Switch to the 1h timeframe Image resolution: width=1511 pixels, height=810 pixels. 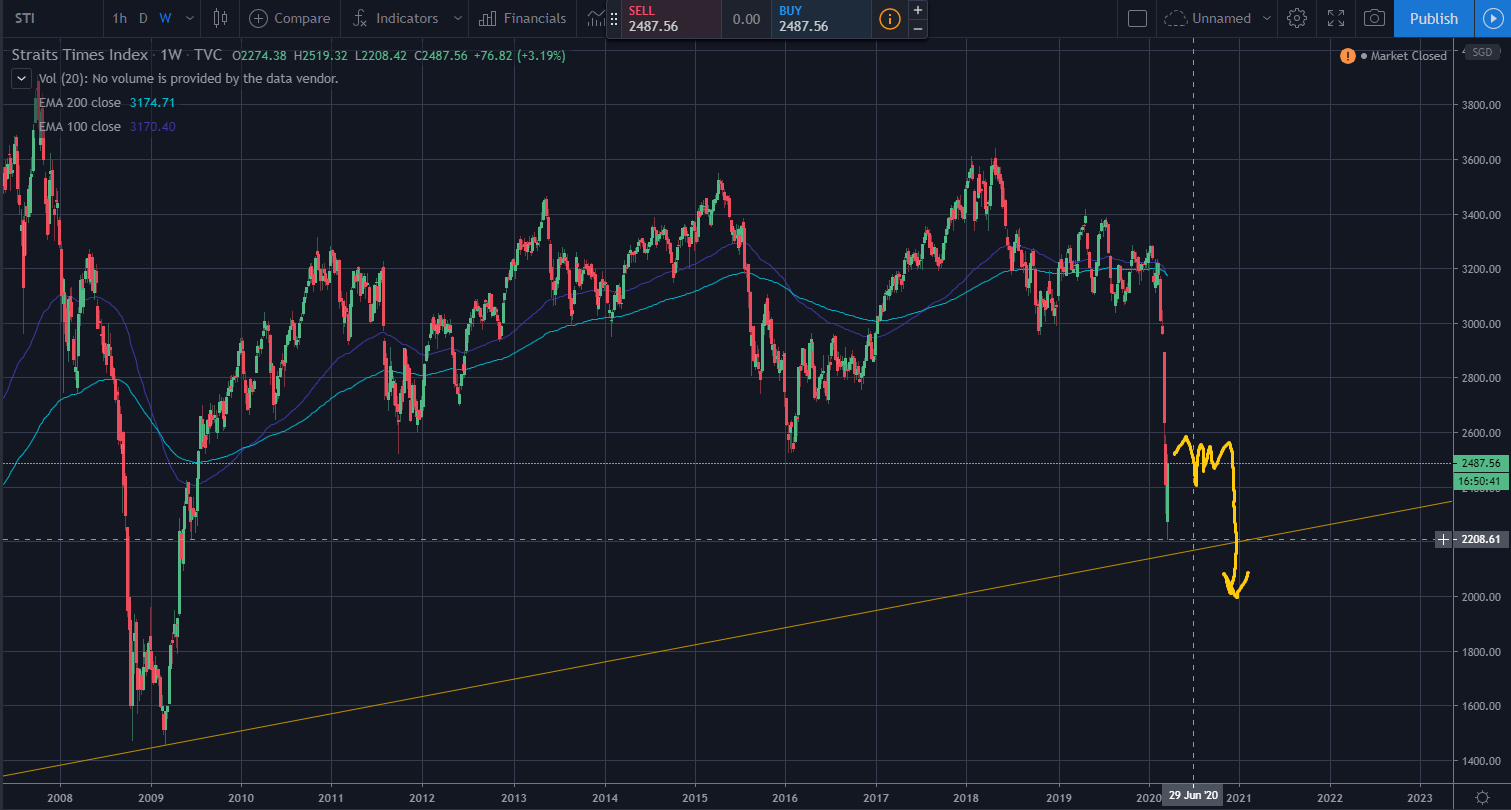(x=120, y=18)
